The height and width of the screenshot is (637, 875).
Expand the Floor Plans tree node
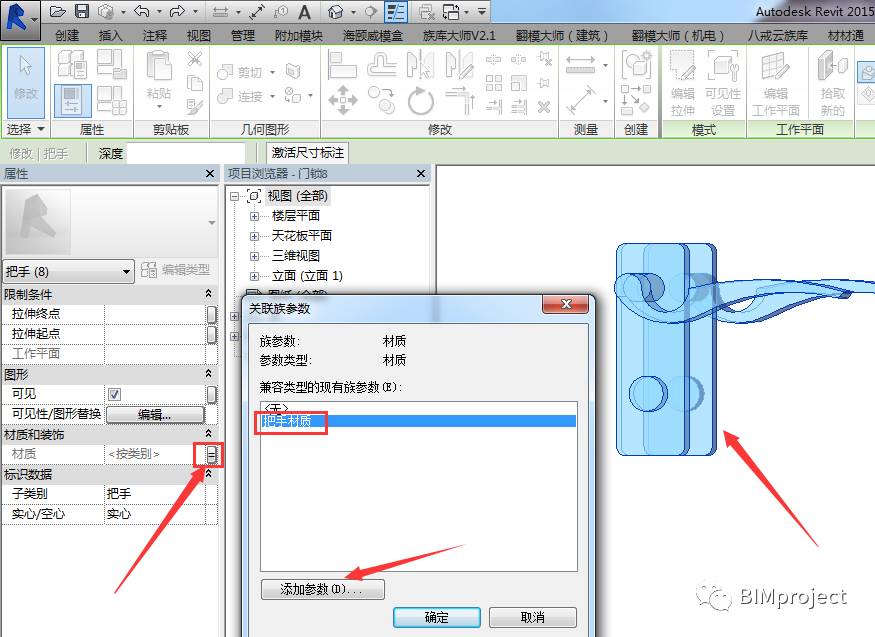(x=254, y=216)
